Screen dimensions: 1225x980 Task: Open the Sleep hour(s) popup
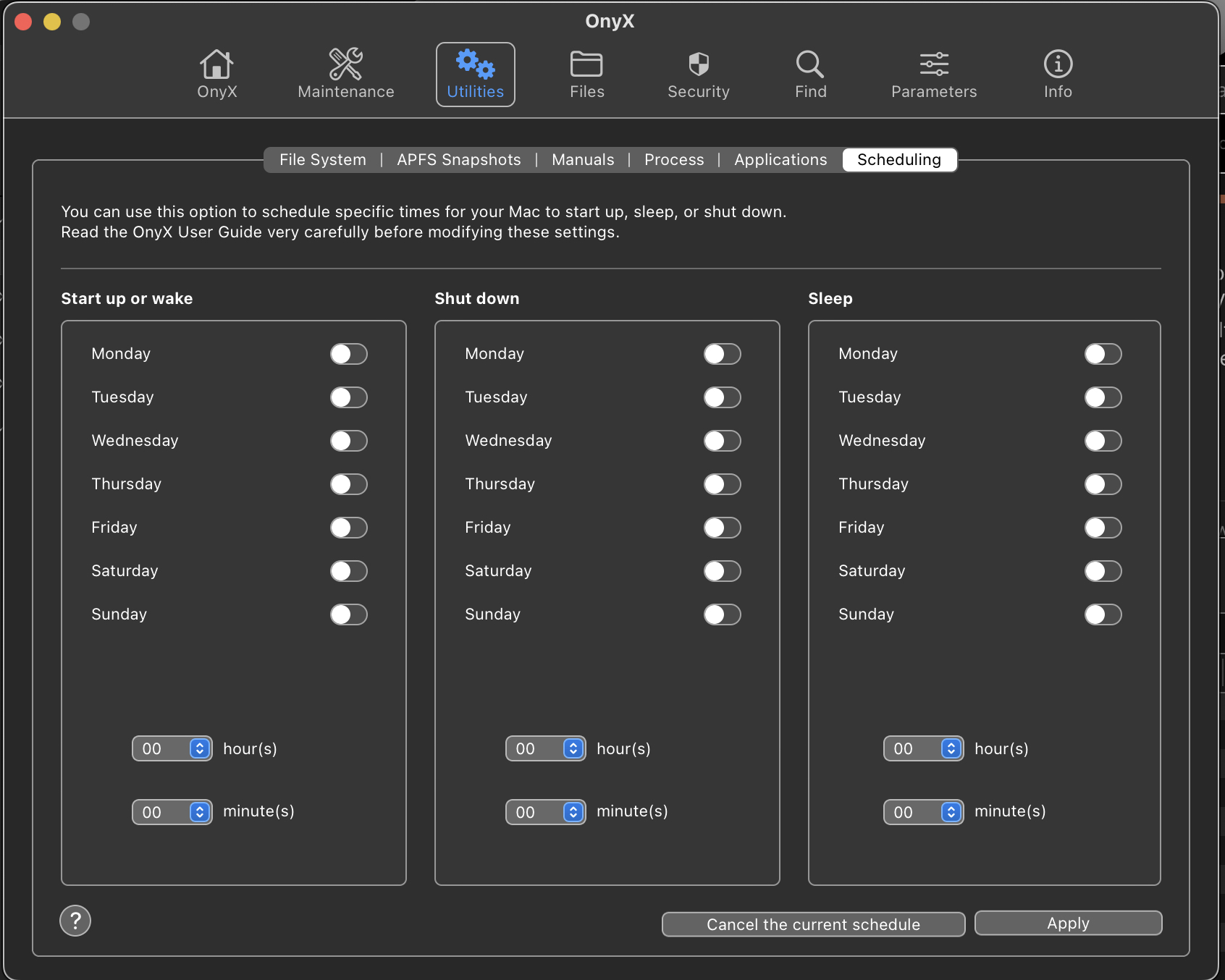(x=924, y=748)
